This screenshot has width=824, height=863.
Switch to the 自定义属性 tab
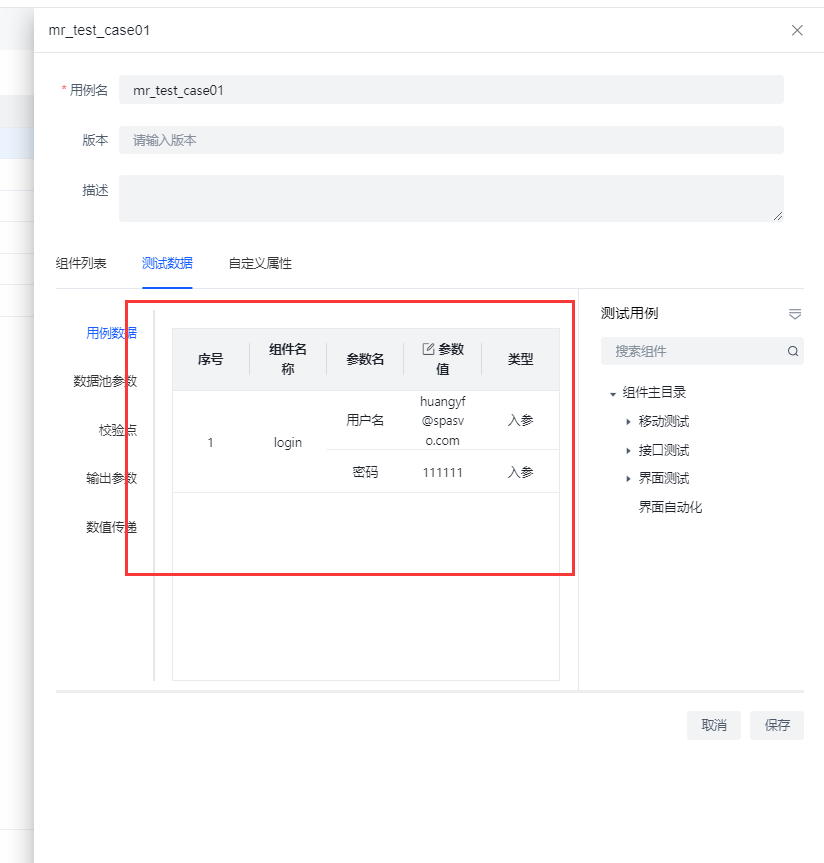[x=260, y=264]
